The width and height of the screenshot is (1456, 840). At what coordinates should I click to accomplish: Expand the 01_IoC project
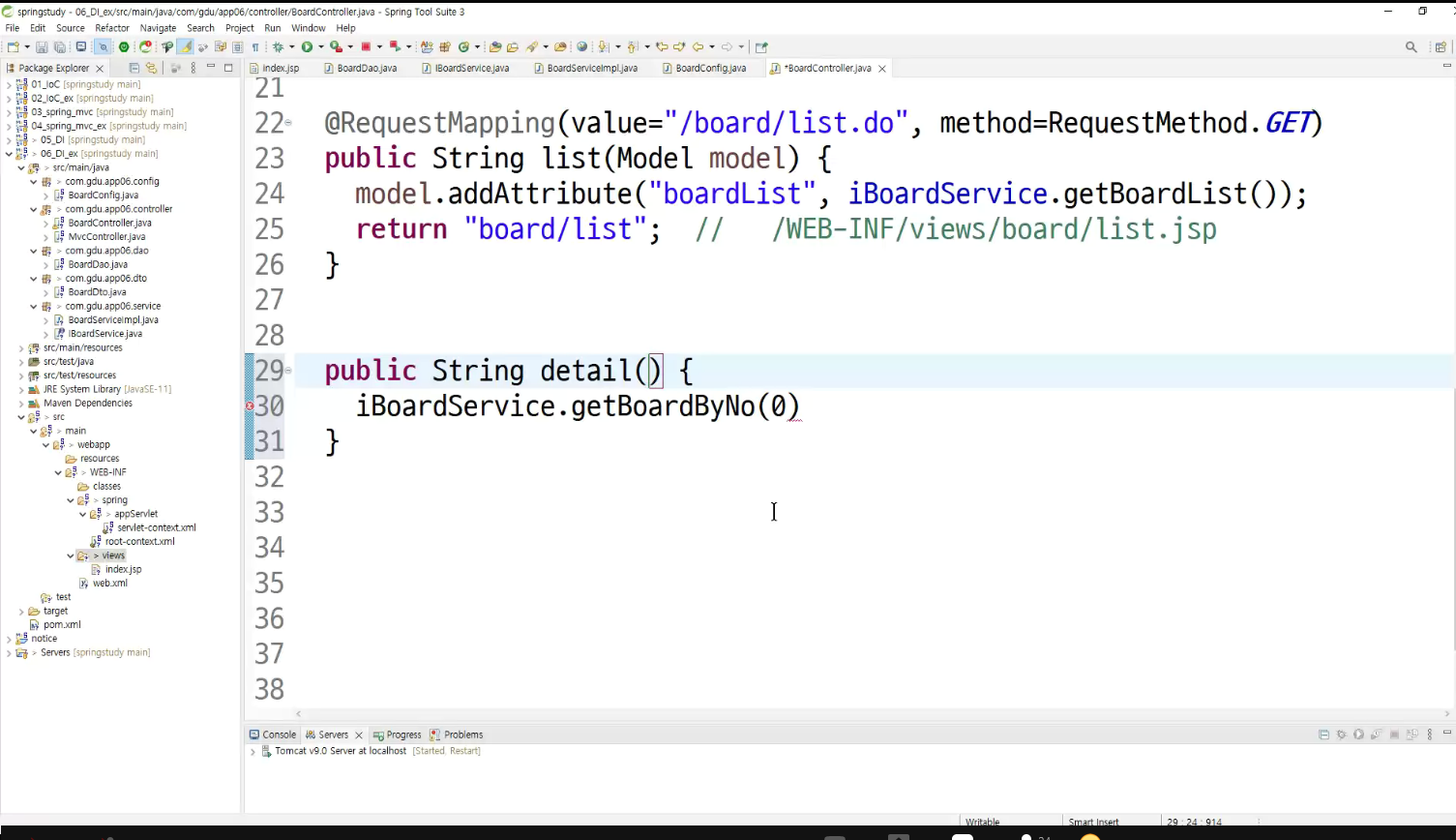pyautogui.click(x=9, y=84)
